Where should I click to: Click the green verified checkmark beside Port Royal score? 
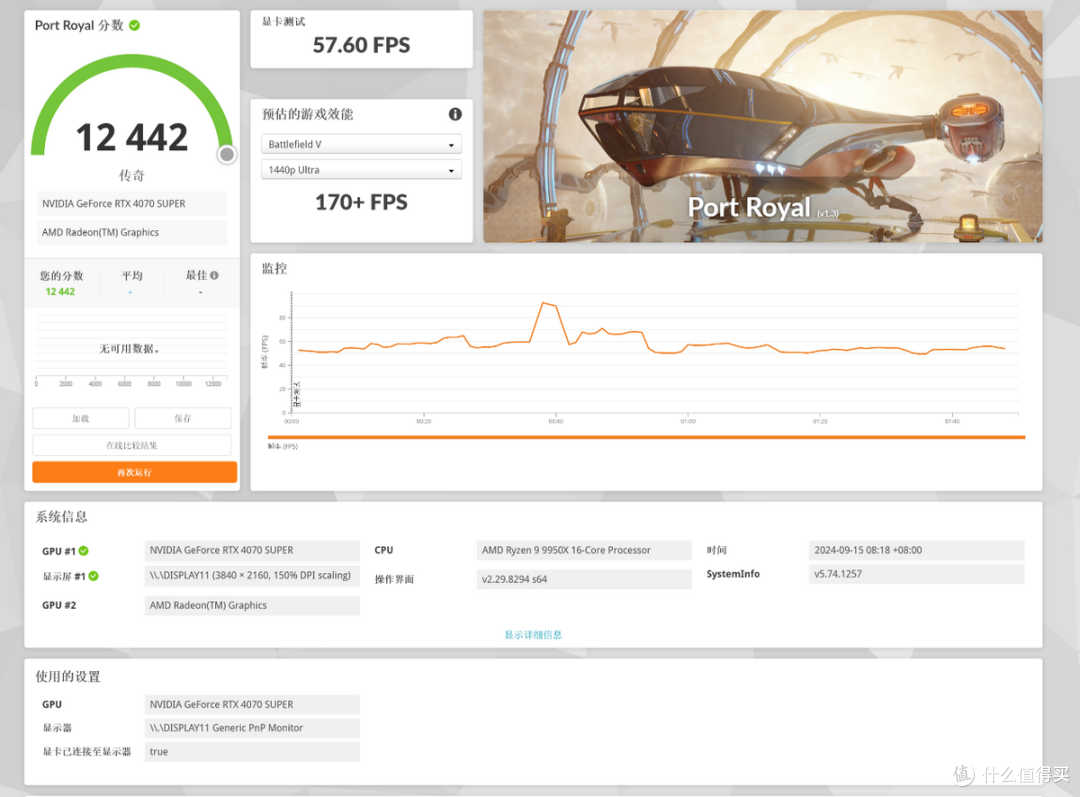pyautogui.click(x=134, y=25)
